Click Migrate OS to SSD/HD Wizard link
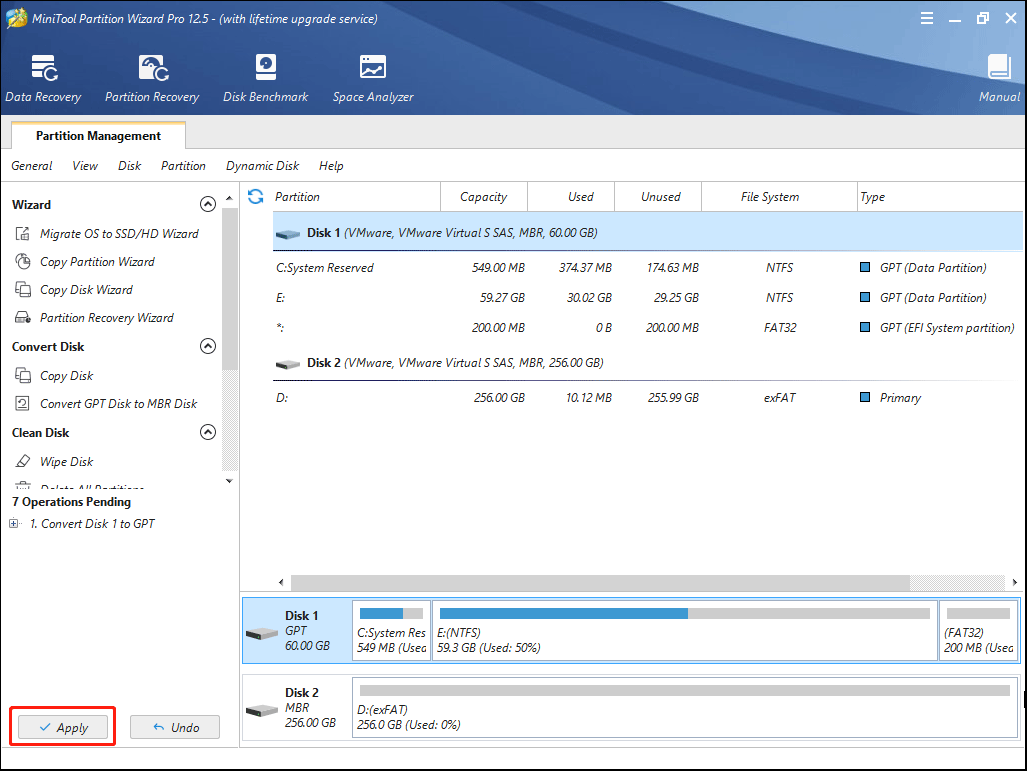This screenshot has width=1027, height=771. [x=119, y=234]
